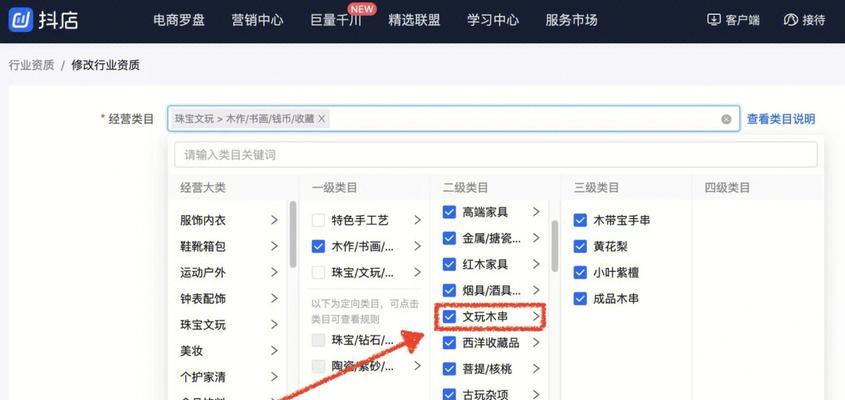
Task: Expand the 运动户外 category chevron
Action: (x=274, y=272)
